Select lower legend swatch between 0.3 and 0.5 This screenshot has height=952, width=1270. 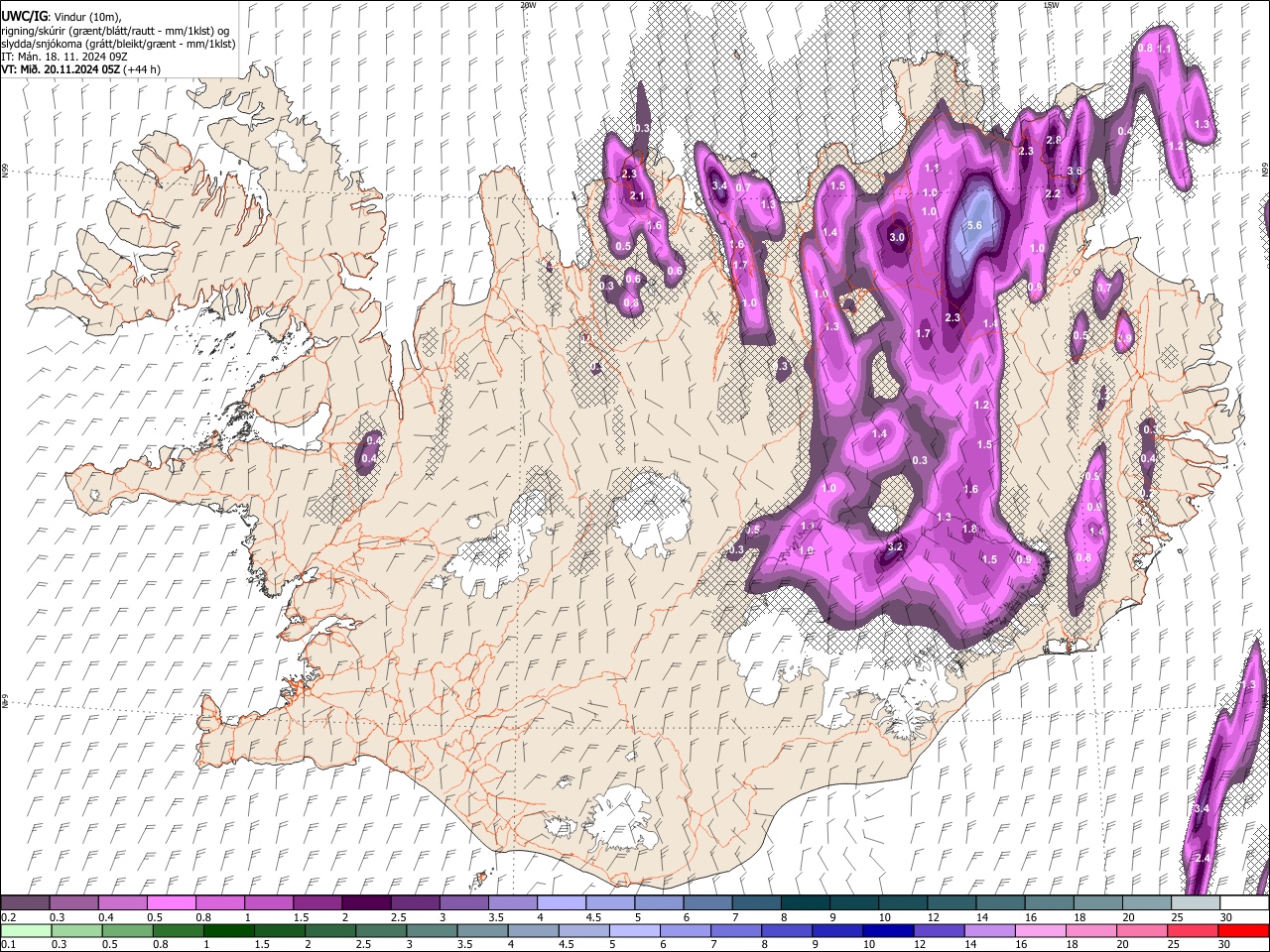tap(76, 930)
